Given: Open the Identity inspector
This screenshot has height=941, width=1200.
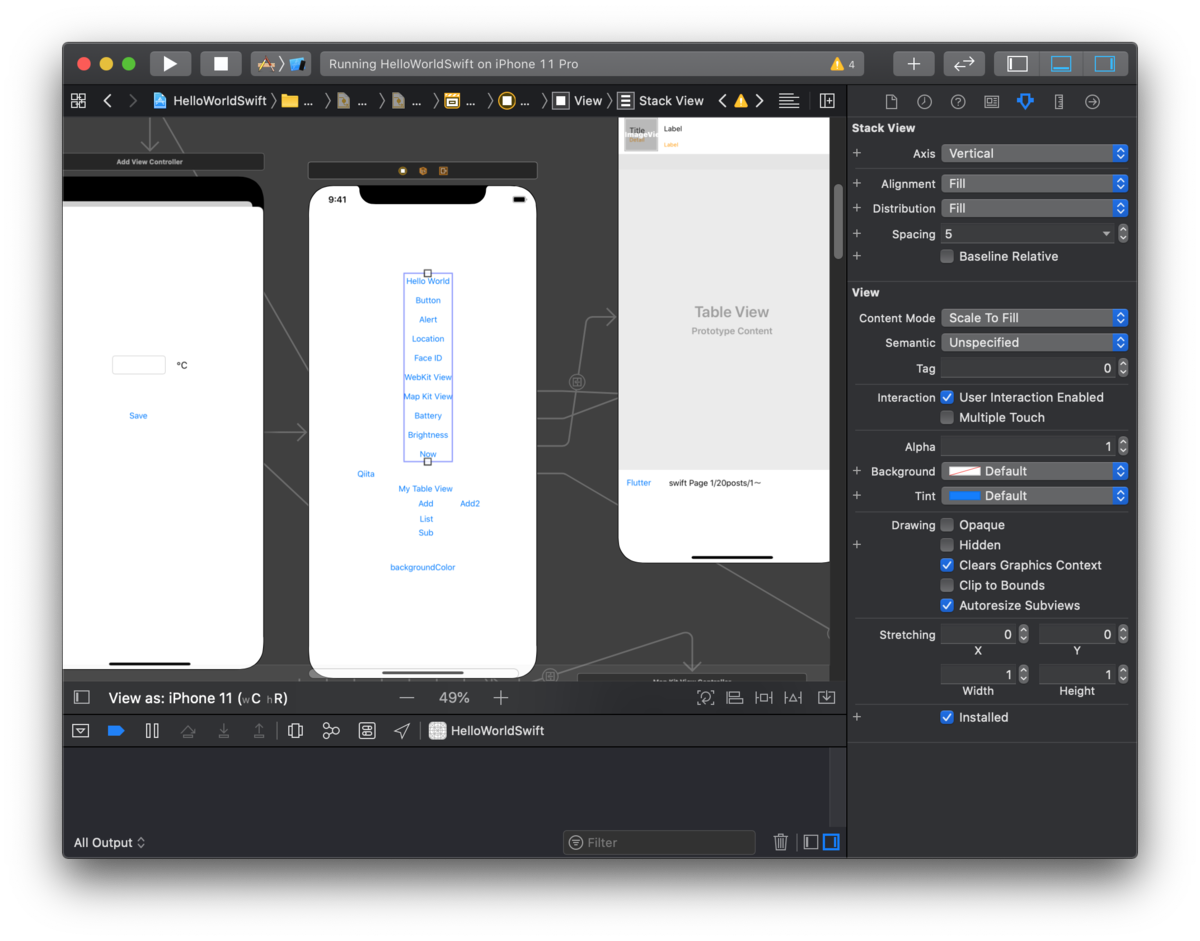Looking at the screenshot, I should pos(991,101).
